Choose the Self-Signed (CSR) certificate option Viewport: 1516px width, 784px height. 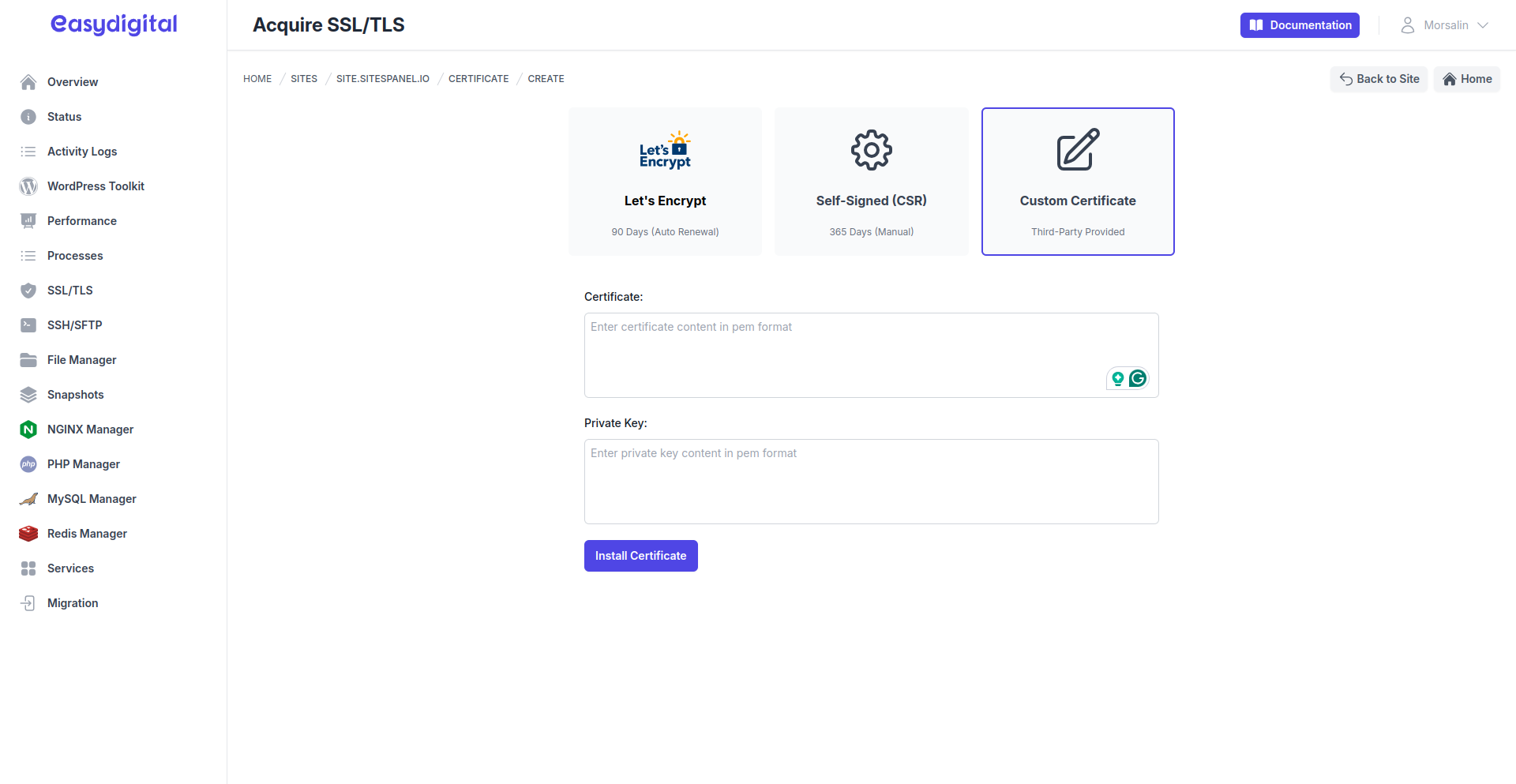click(871, 181)
